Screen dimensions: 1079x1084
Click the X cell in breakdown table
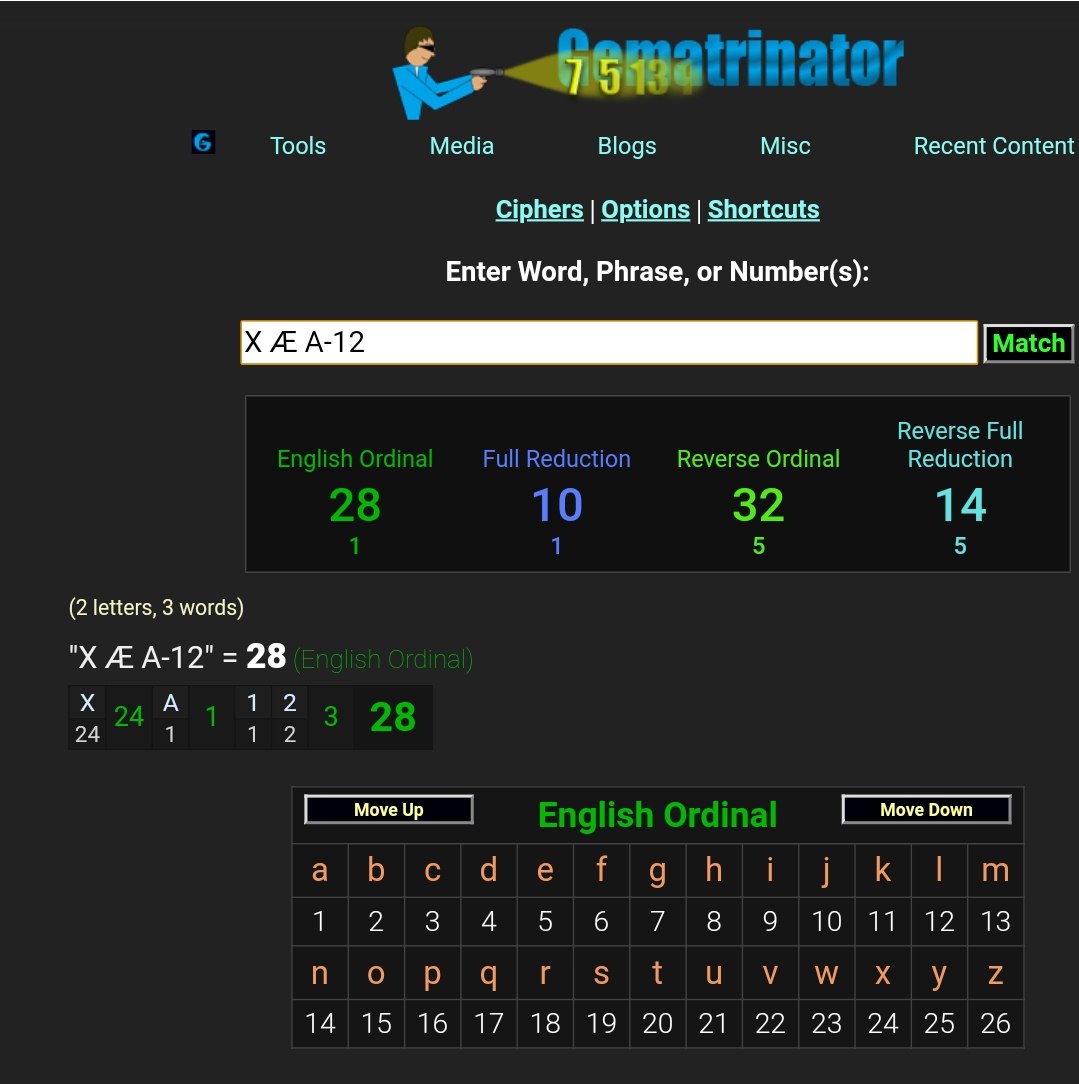(87, 703)
